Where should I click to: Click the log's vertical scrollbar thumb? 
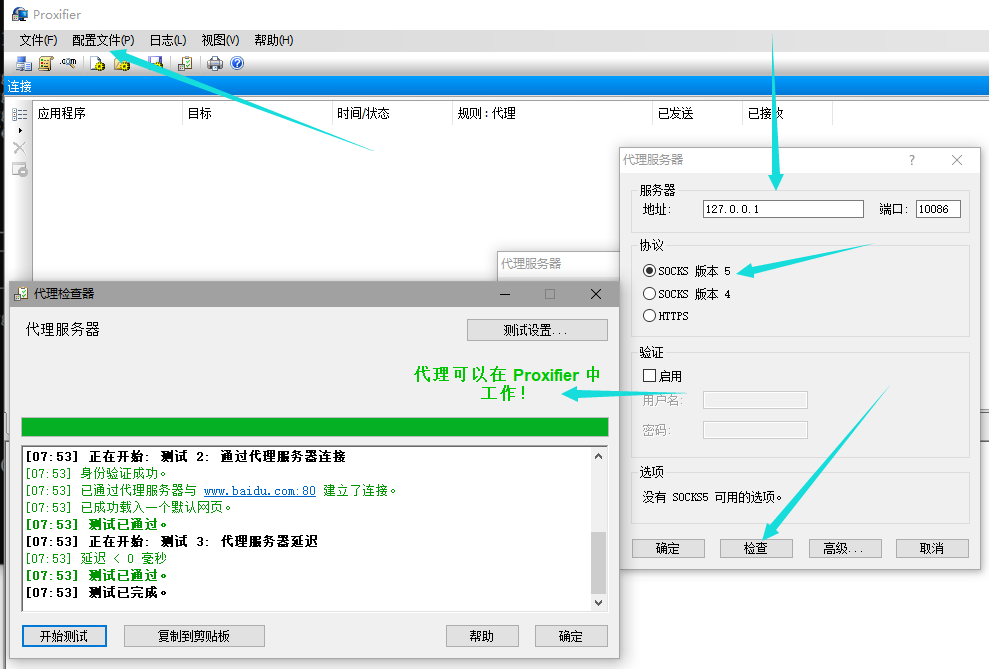pos(599,562)
